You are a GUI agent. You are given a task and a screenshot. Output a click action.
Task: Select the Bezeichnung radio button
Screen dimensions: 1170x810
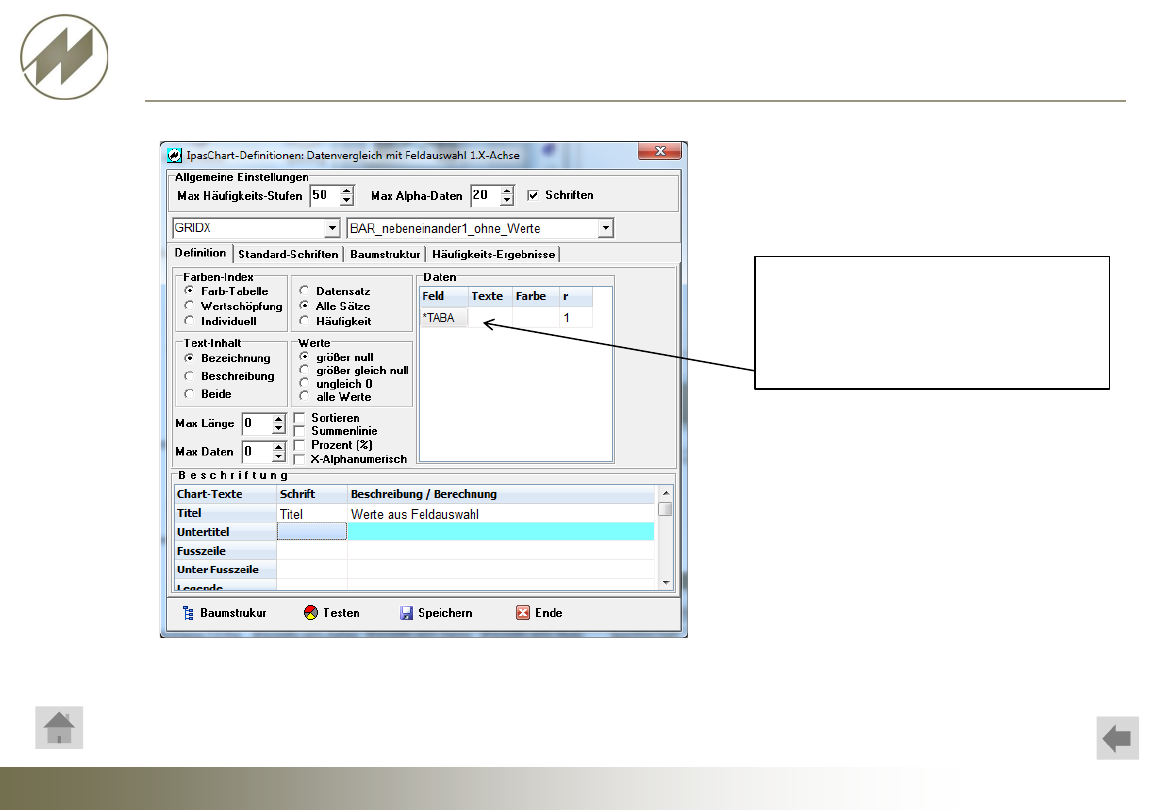pyautogui.click(x=190, y=358)
